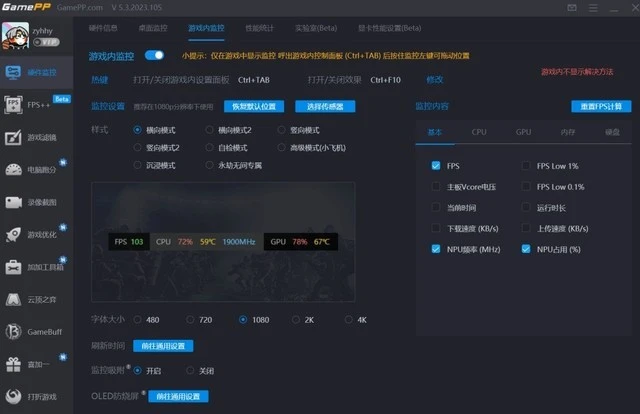Switch to the 性能统计 tab
This screenshot has width=640, height=414.
(259, 28)
